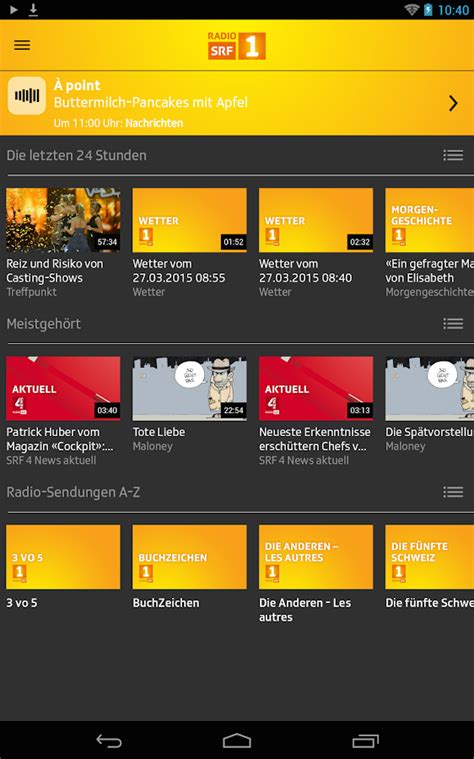The height and width of the screenshot is (759, 474).
Task: Tap the Android recent apps button
Action: 365,741
